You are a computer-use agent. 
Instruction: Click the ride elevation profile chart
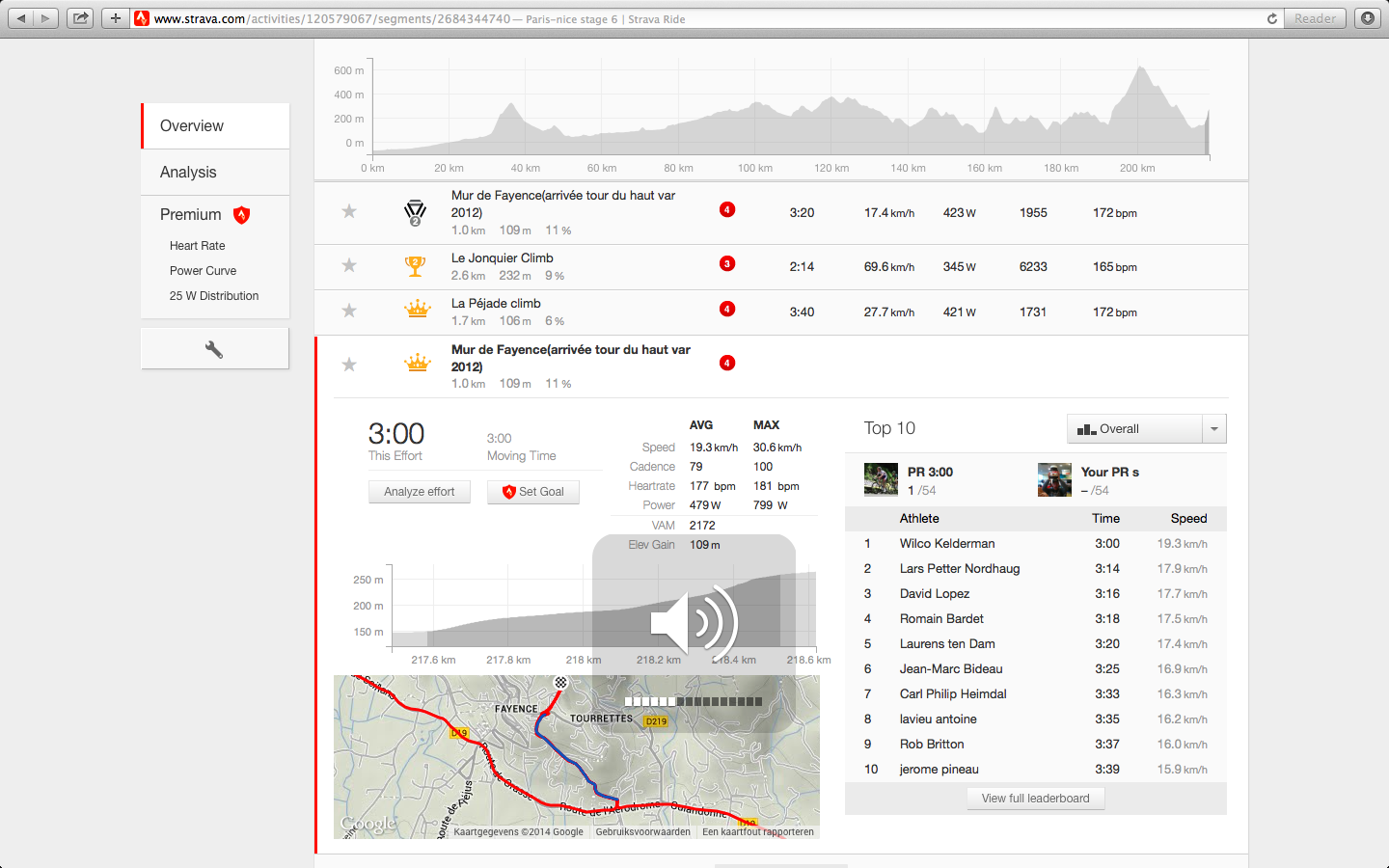pyautogui.click(x=791, y=108)
